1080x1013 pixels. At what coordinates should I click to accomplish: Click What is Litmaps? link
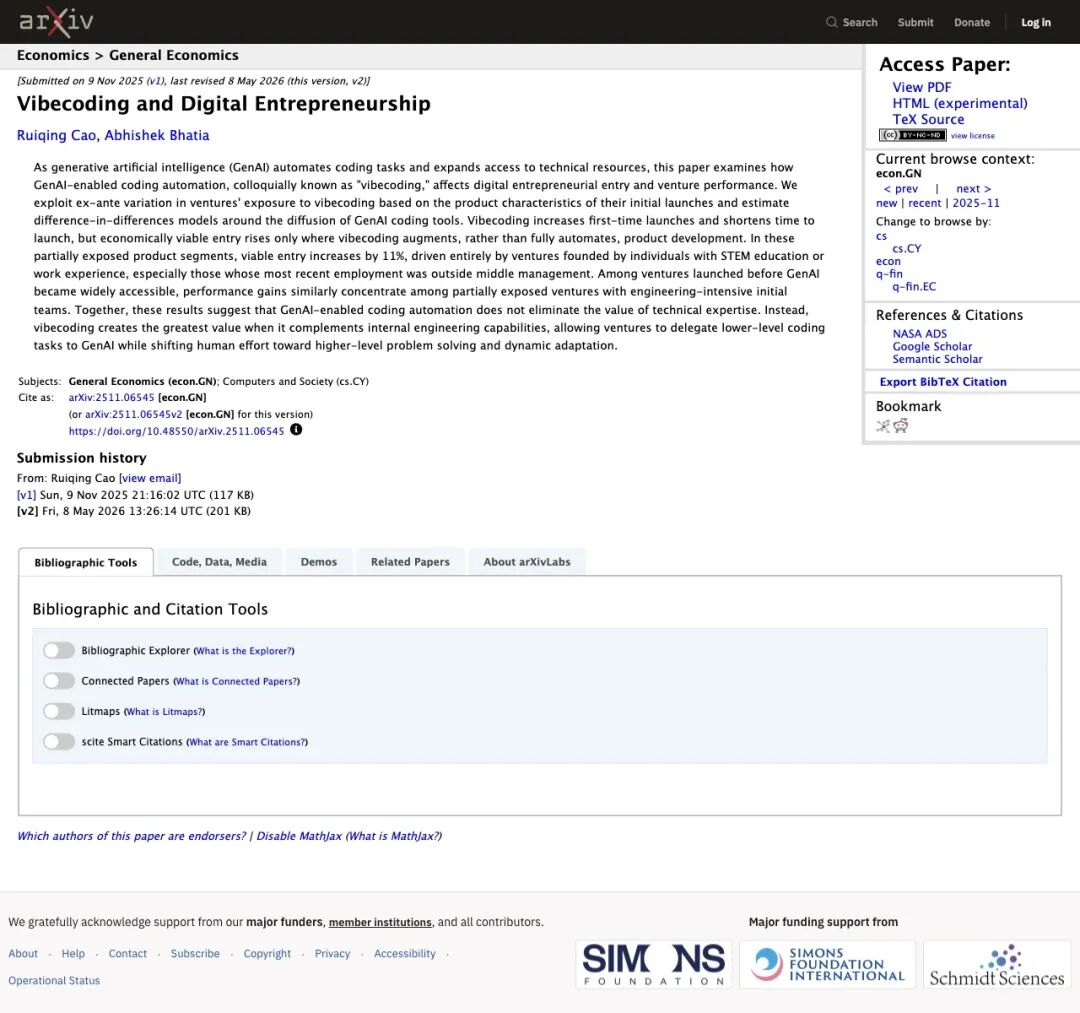(x=165, y=711)
